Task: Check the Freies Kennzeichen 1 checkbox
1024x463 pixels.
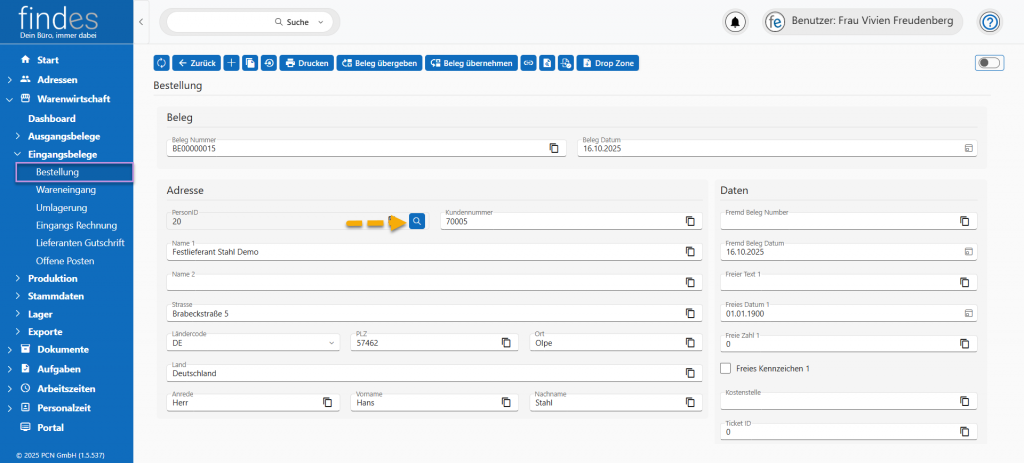Action: pos(726,368)
